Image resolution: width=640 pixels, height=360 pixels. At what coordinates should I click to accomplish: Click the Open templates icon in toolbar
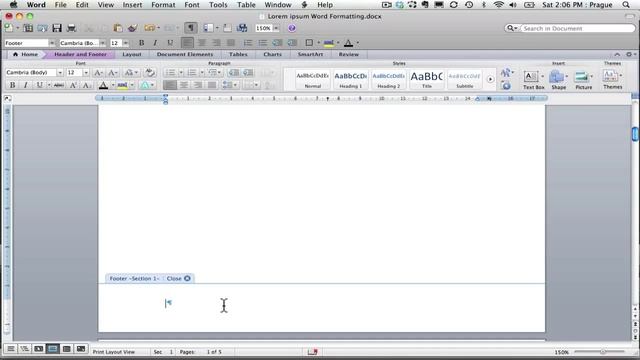28,28
